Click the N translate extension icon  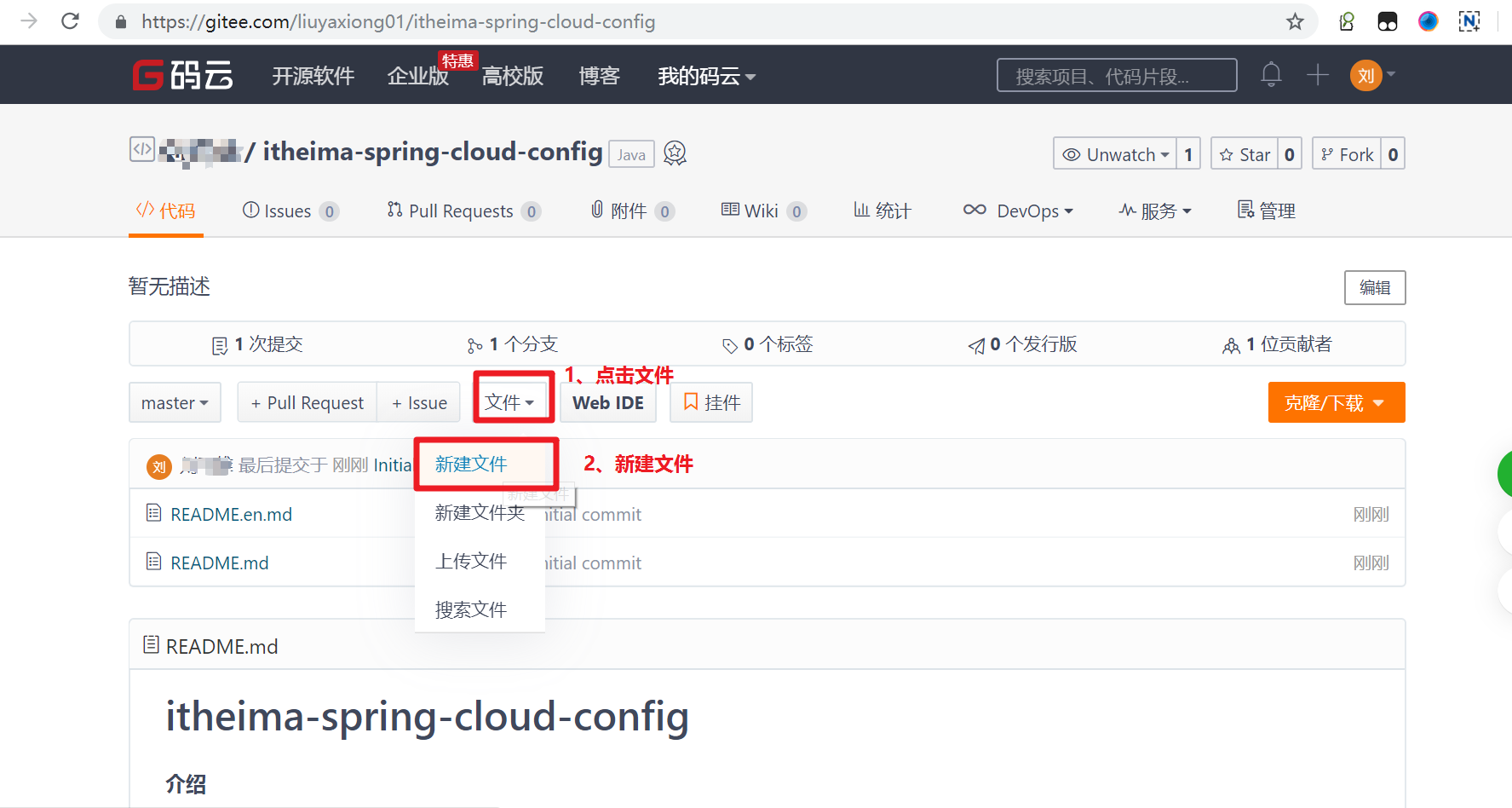(x=1469, y=21)
